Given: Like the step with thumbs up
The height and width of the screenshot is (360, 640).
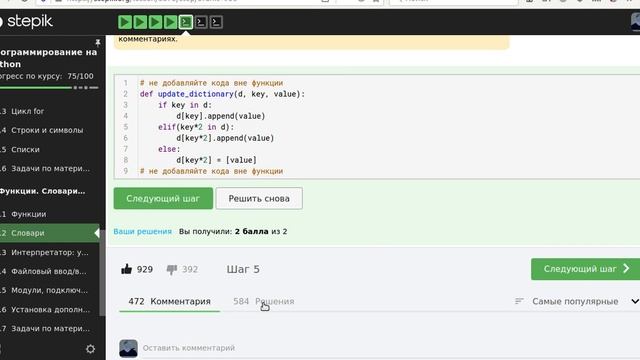Looking at the screenshot, I should pos(127,269).
